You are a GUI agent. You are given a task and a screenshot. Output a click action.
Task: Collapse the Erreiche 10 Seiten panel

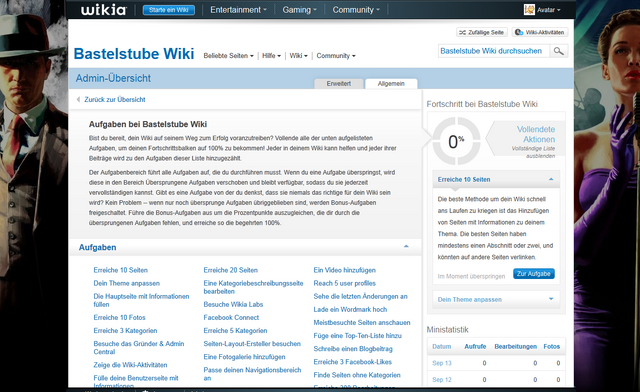click(x=551, y=179)
